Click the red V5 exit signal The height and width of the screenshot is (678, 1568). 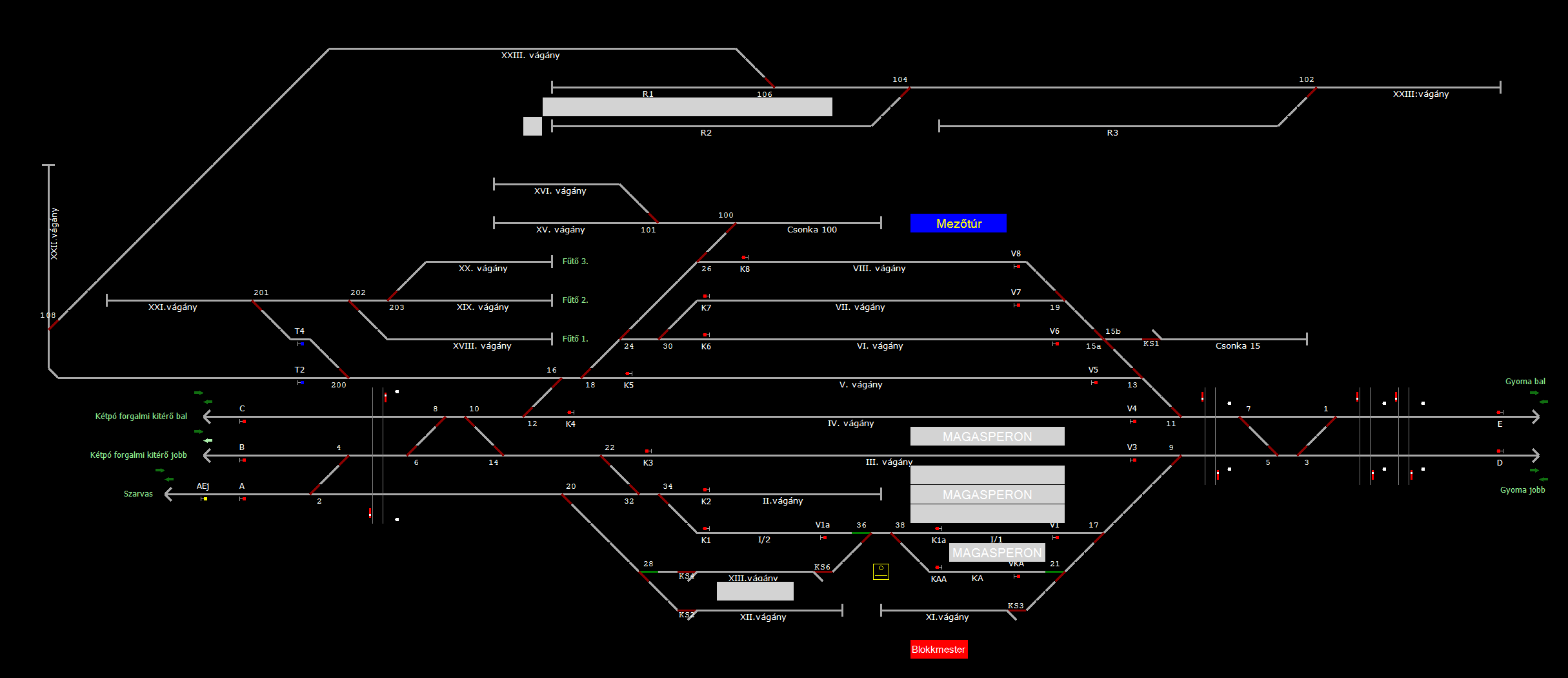(1095, 382)
